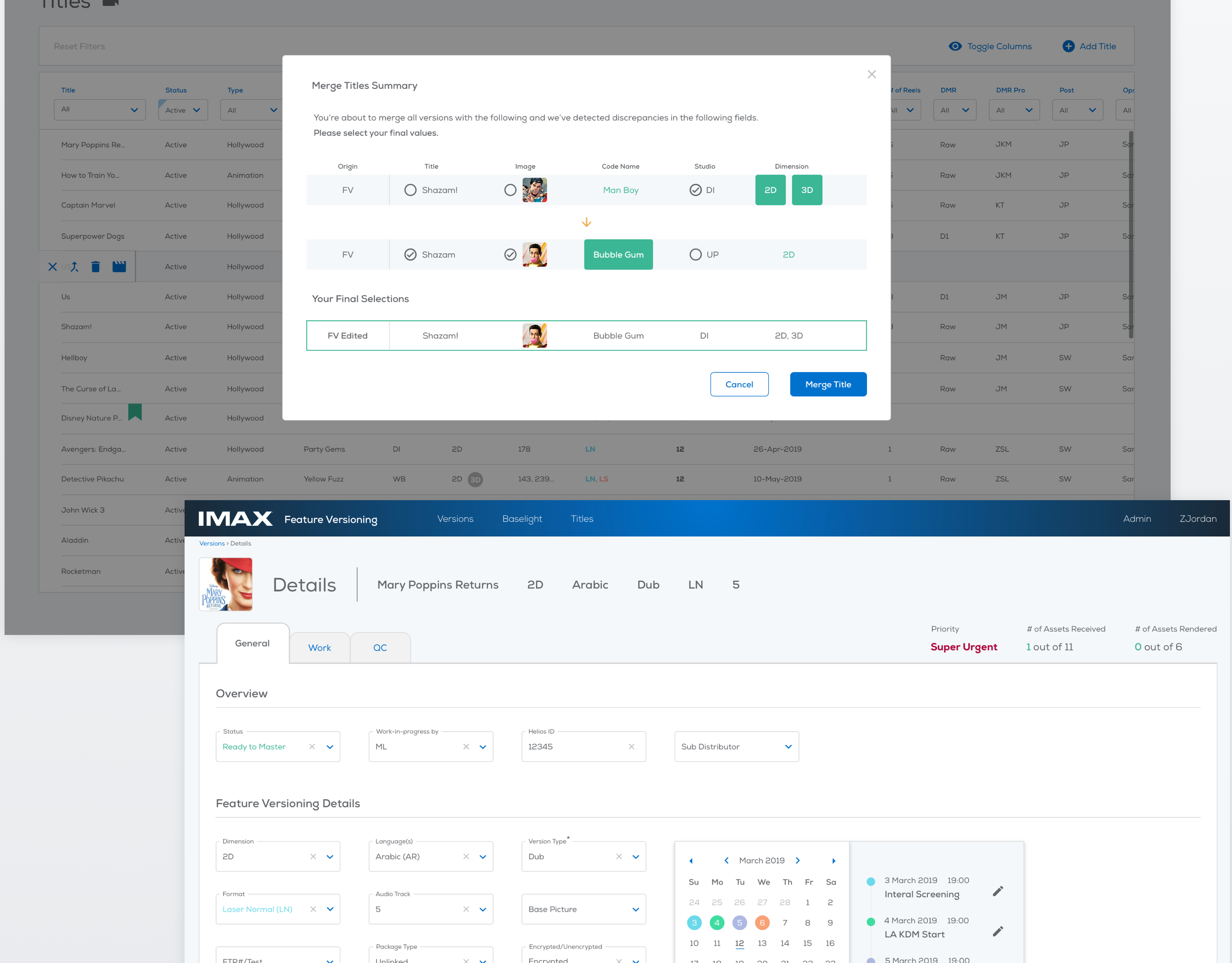
Task: Toggle Columns with the eye icon
Action: [955, 46]
